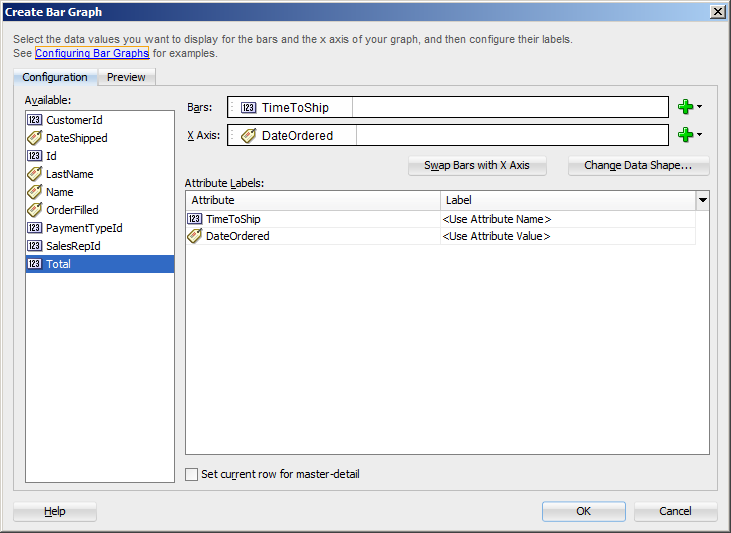Click the LastName tag icon

click(x=34, y=173)
